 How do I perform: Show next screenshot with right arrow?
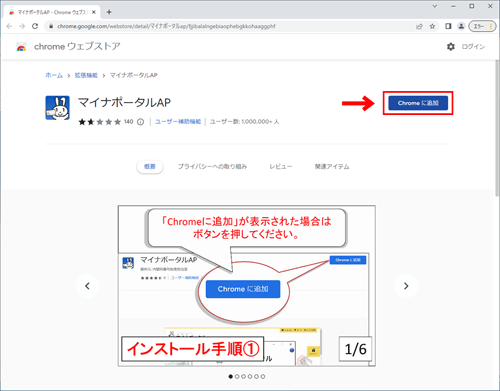(406, 286)
